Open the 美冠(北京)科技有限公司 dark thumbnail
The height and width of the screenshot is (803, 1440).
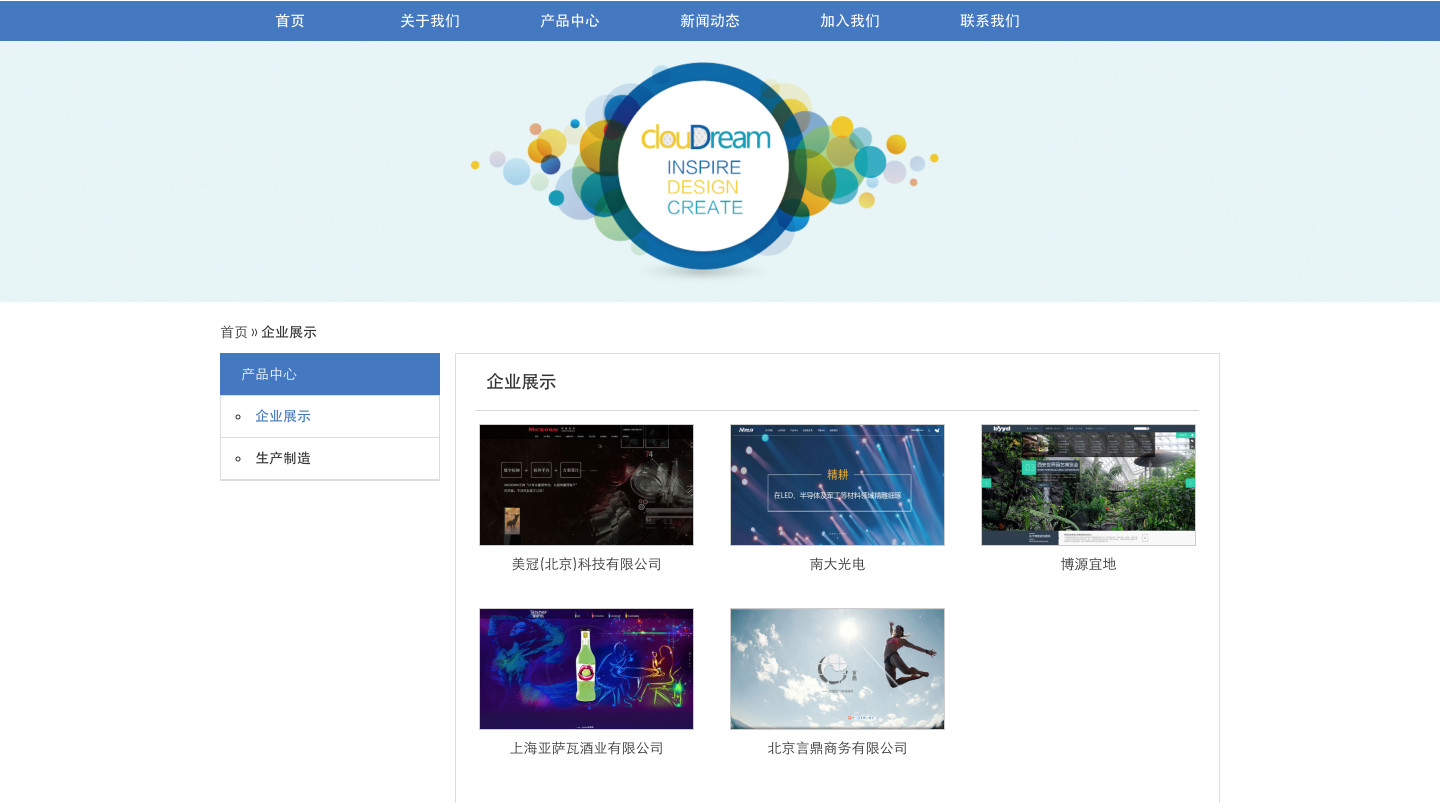[x=586, y=485]
